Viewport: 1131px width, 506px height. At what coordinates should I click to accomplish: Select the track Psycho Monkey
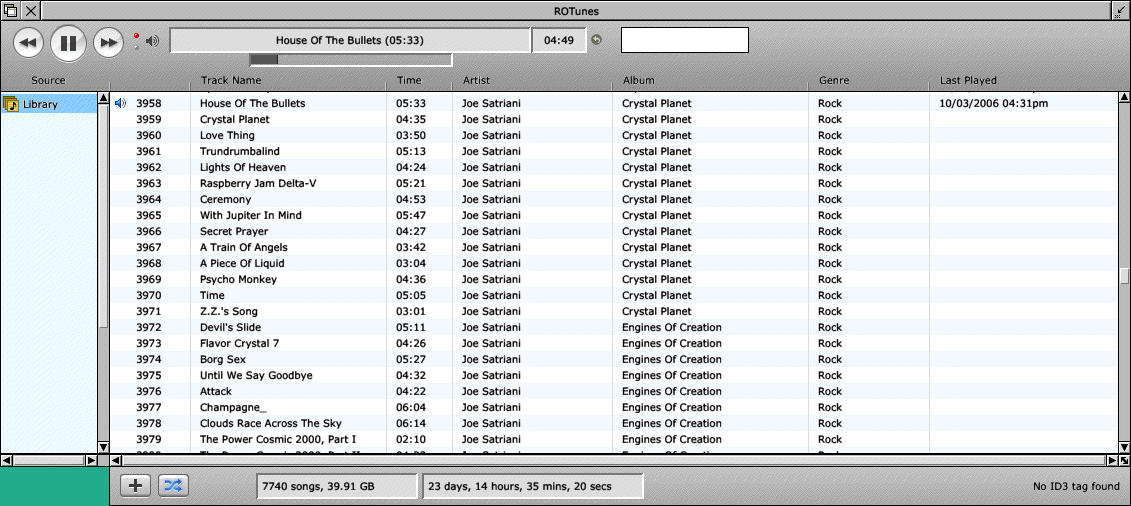tap(238, 279)
